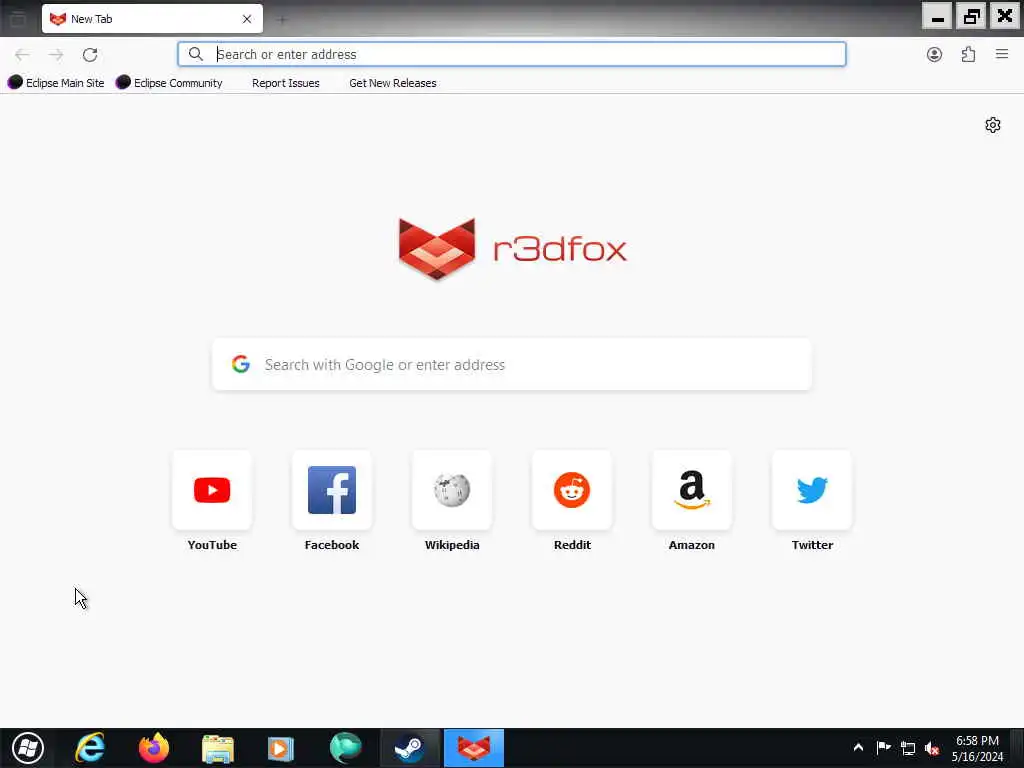Open File Explorer from taskbar
1024x768 pixels.
pos(217,748)
